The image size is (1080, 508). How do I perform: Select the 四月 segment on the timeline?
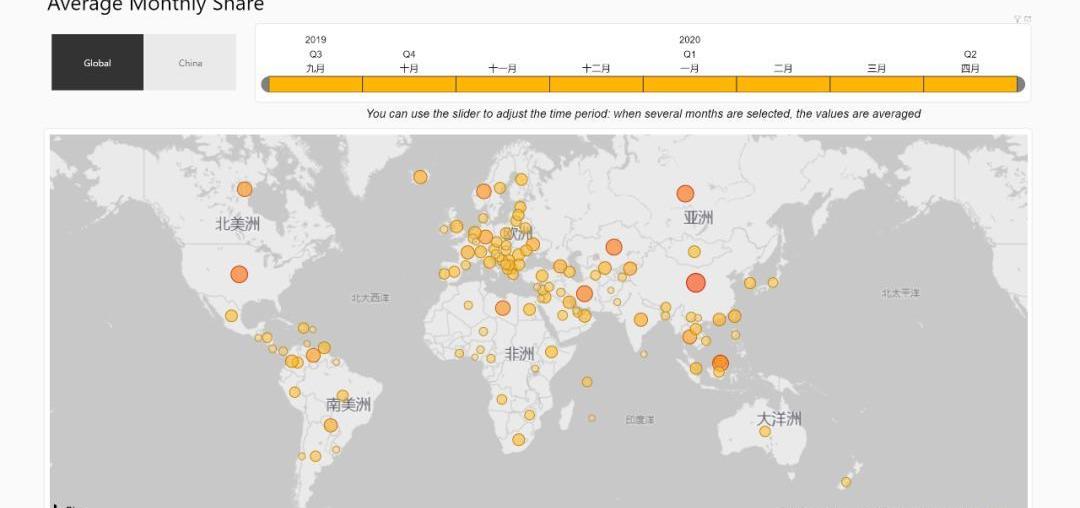point(968,85)
